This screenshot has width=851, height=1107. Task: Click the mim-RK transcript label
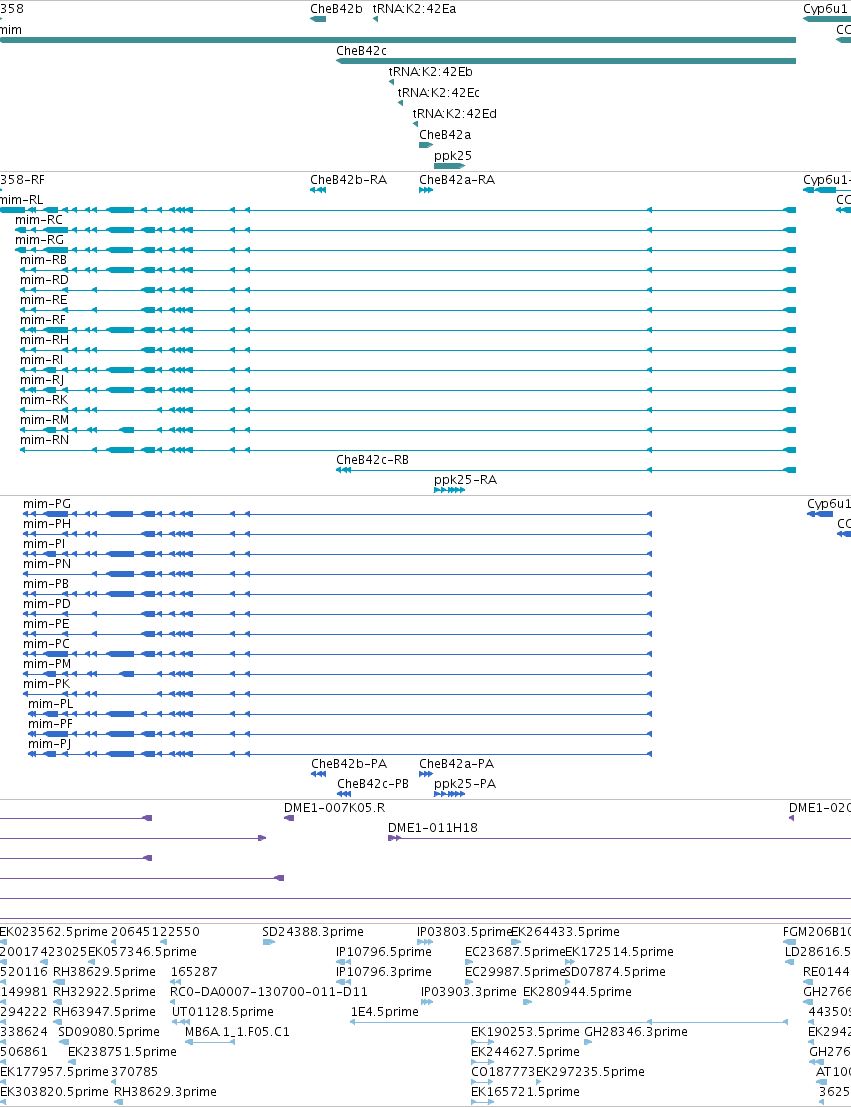click(44, 400)
